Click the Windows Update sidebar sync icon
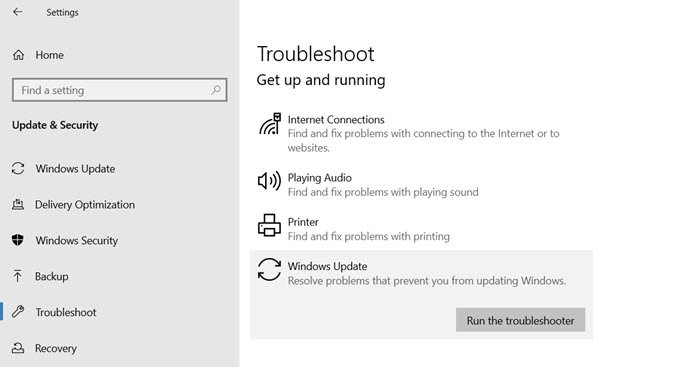Image resolution: width=699 pixels, height=367 pixels. 18,169
